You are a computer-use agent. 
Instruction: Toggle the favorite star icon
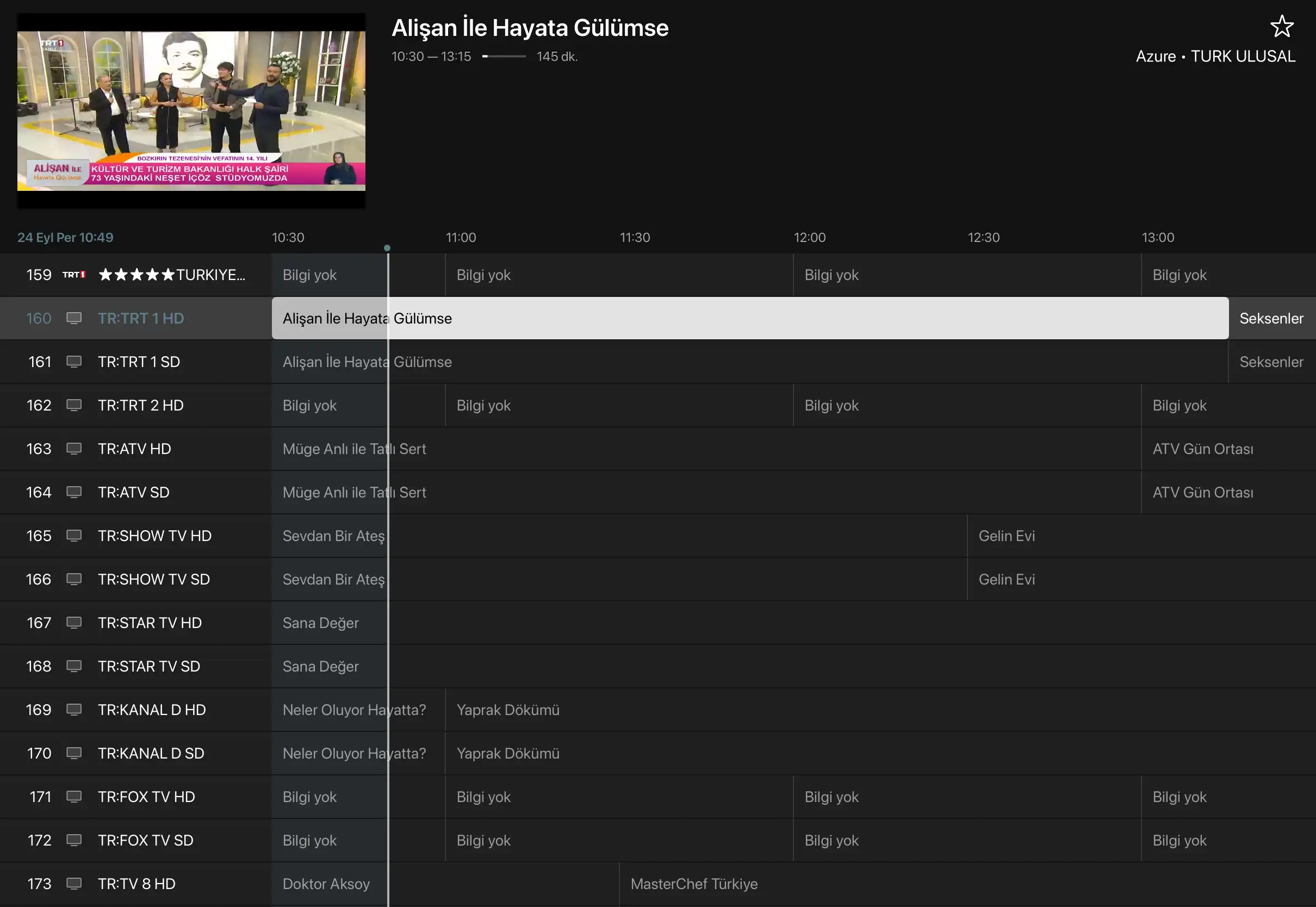tap(1282, 26)
